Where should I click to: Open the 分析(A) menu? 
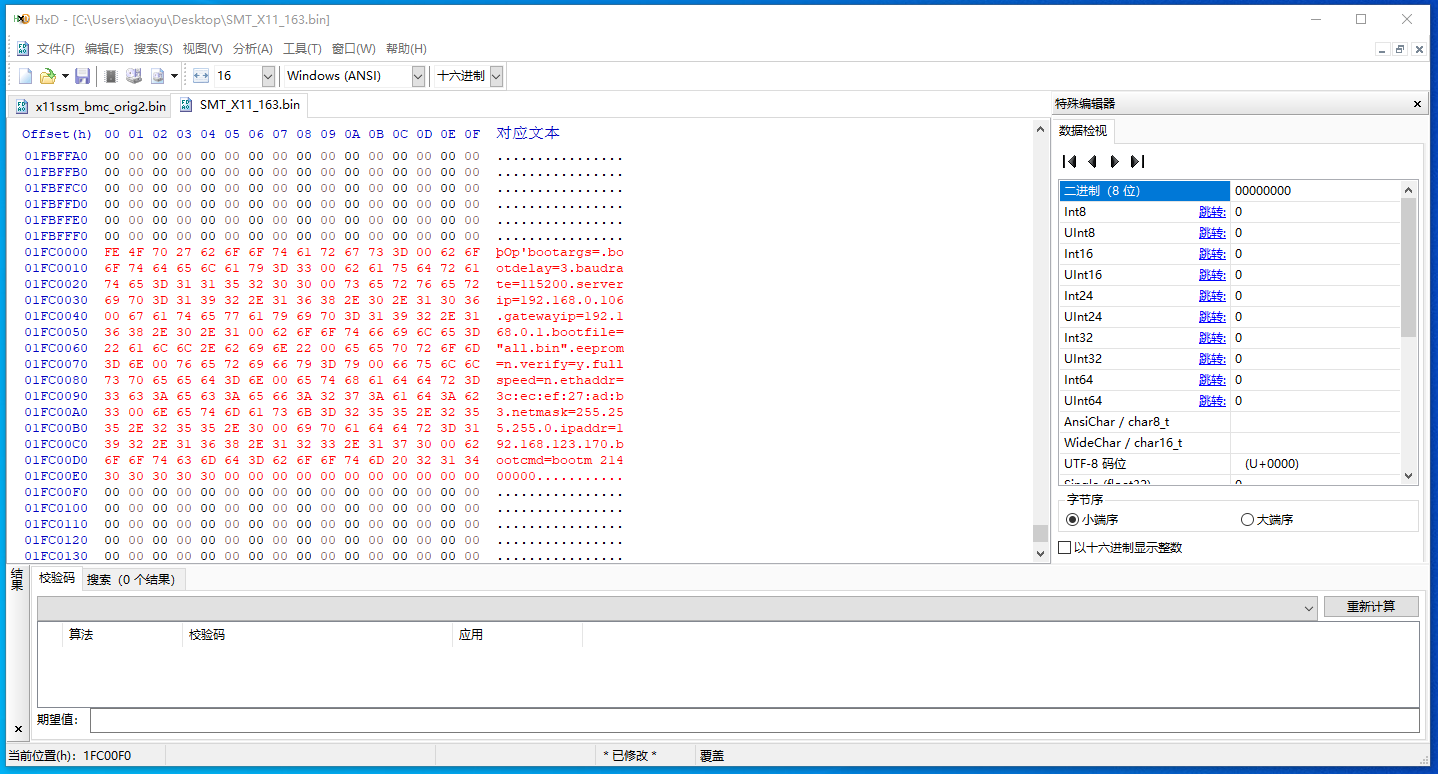(252, 49)
